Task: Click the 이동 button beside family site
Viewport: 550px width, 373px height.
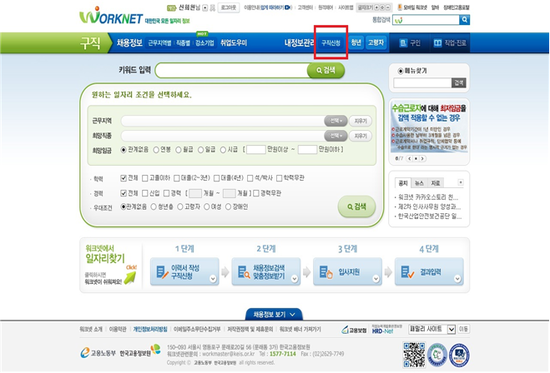Action: (463, 329)
